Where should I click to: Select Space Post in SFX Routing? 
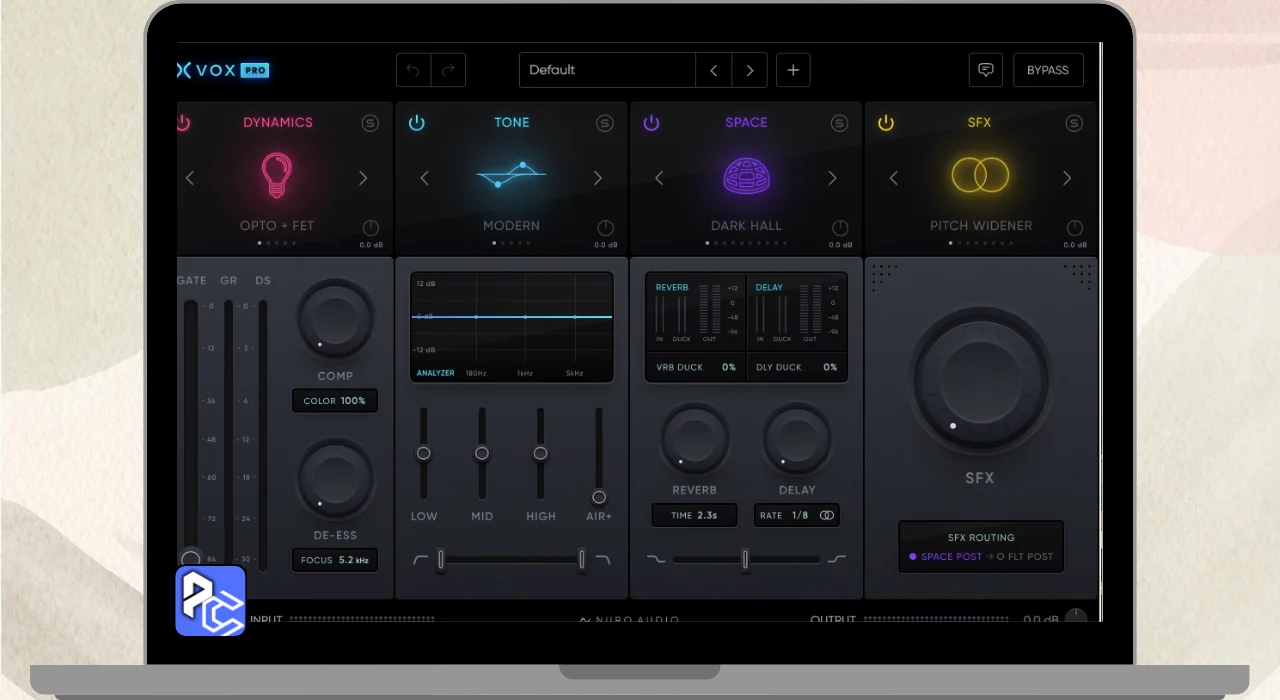click(946, 556)
